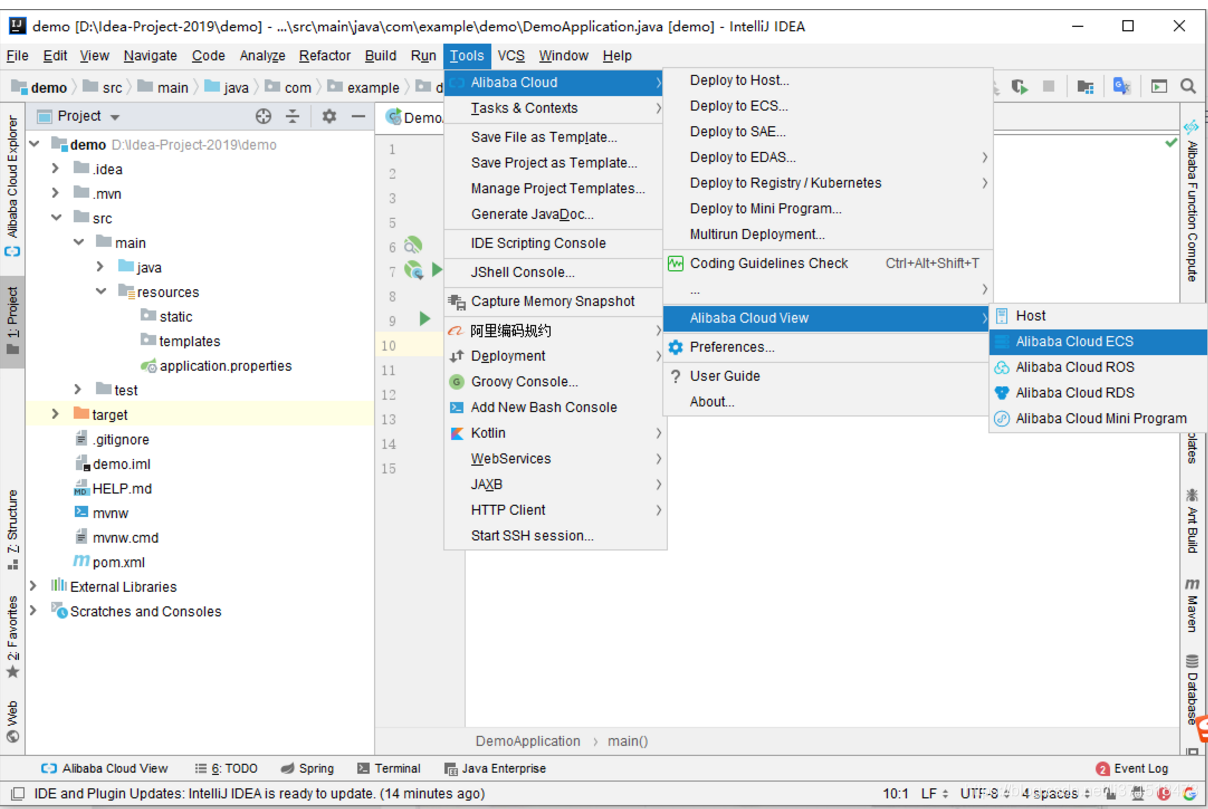
Task: Hide Project panel with minimize icon
Action: click(358, 117)
